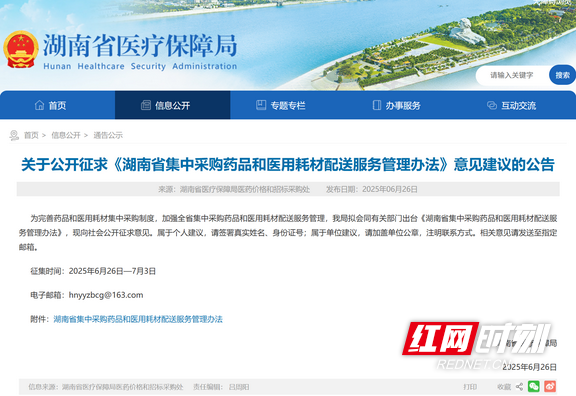The image size is (576, 396).
Task: Open the 信息公开 navigation tab
Action: click(173, 105)
